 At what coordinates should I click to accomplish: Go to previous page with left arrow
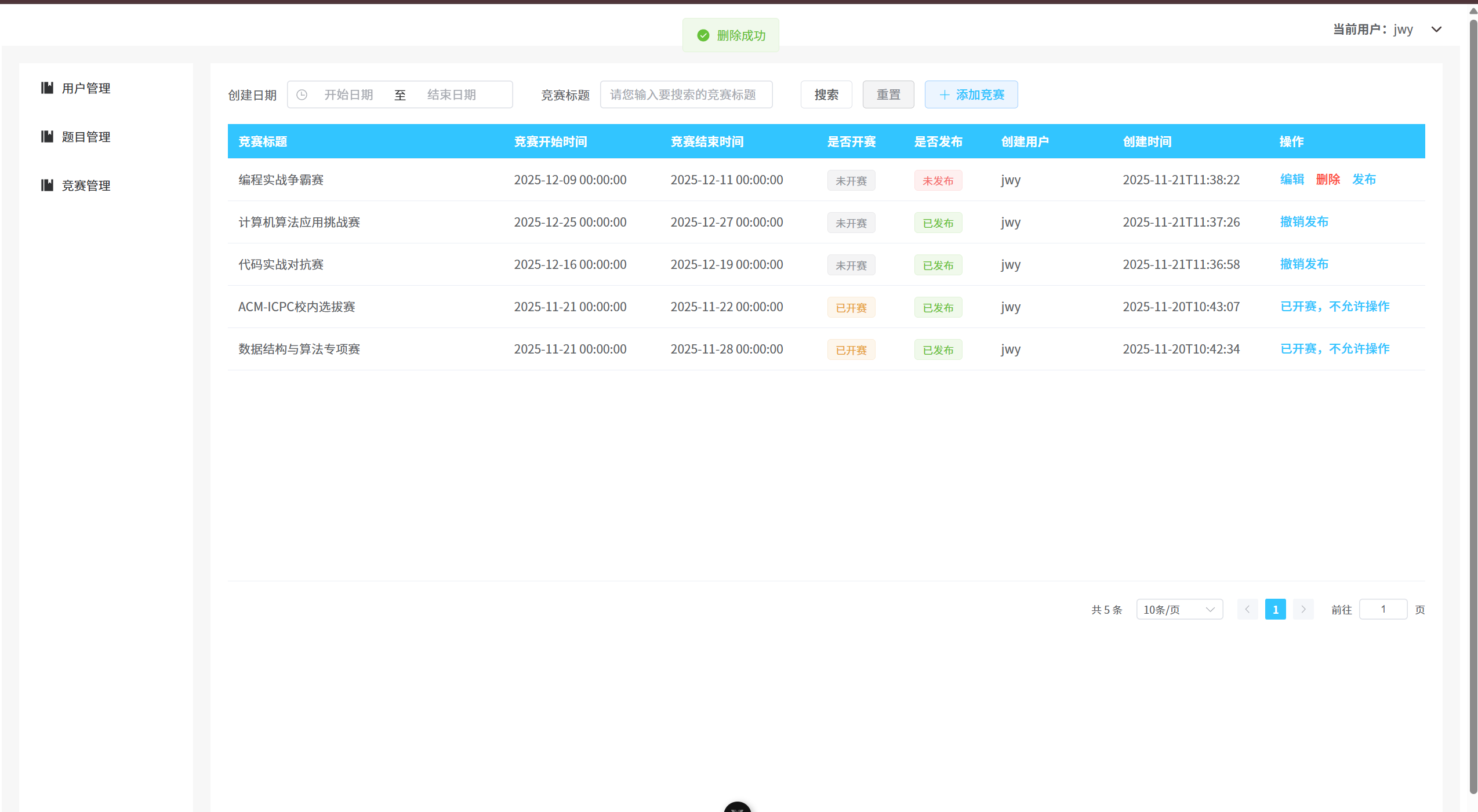point(1247,609)
